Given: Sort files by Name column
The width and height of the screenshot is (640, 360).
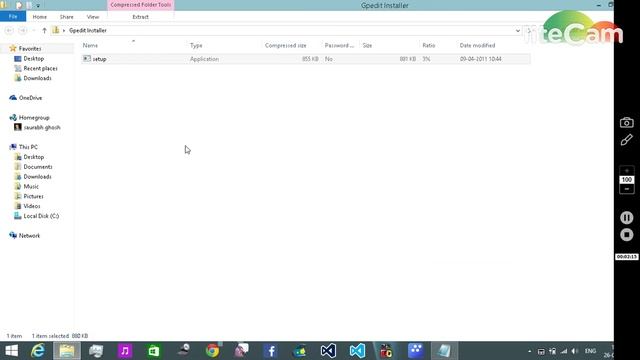Looking at the screenshot, I should [x=91, y=45].
